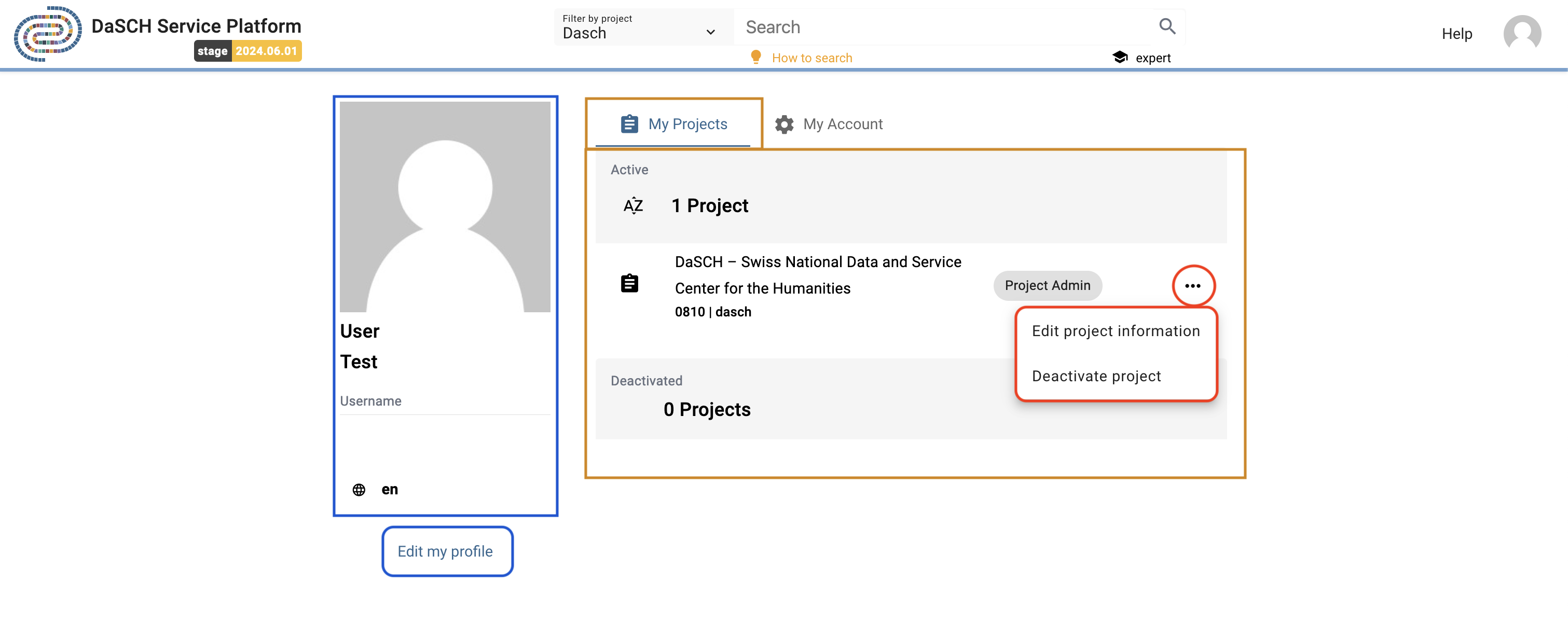Click the Edit my profile button
1568x638 pixels.
coord(446,551)
